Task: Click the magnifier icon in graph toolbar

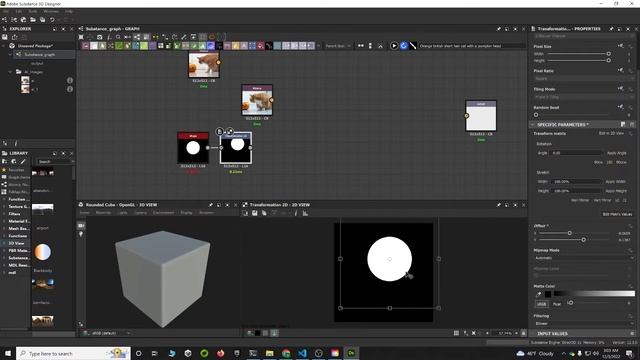Action: (x=118, y=37)
